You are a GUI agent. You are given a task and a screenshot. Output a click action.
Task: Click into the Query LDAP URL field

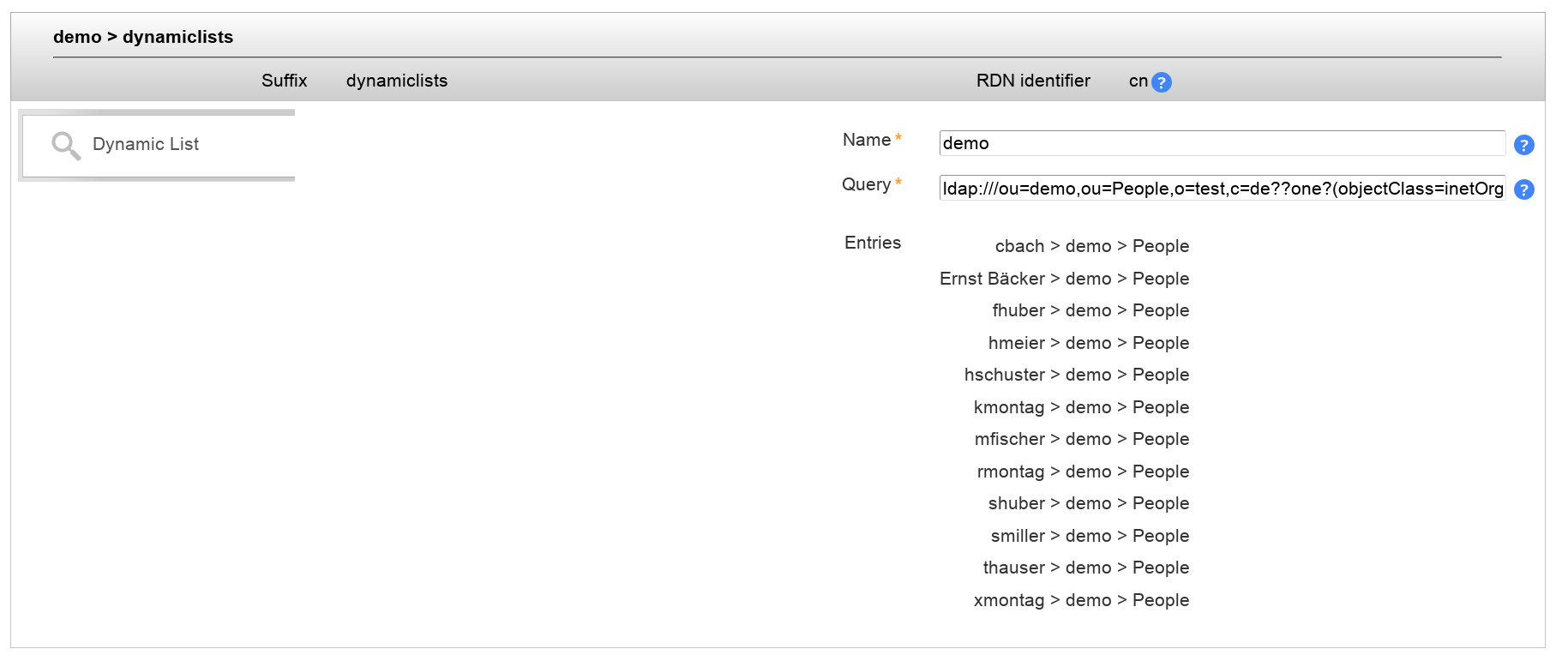click(x=1222, y=189)
